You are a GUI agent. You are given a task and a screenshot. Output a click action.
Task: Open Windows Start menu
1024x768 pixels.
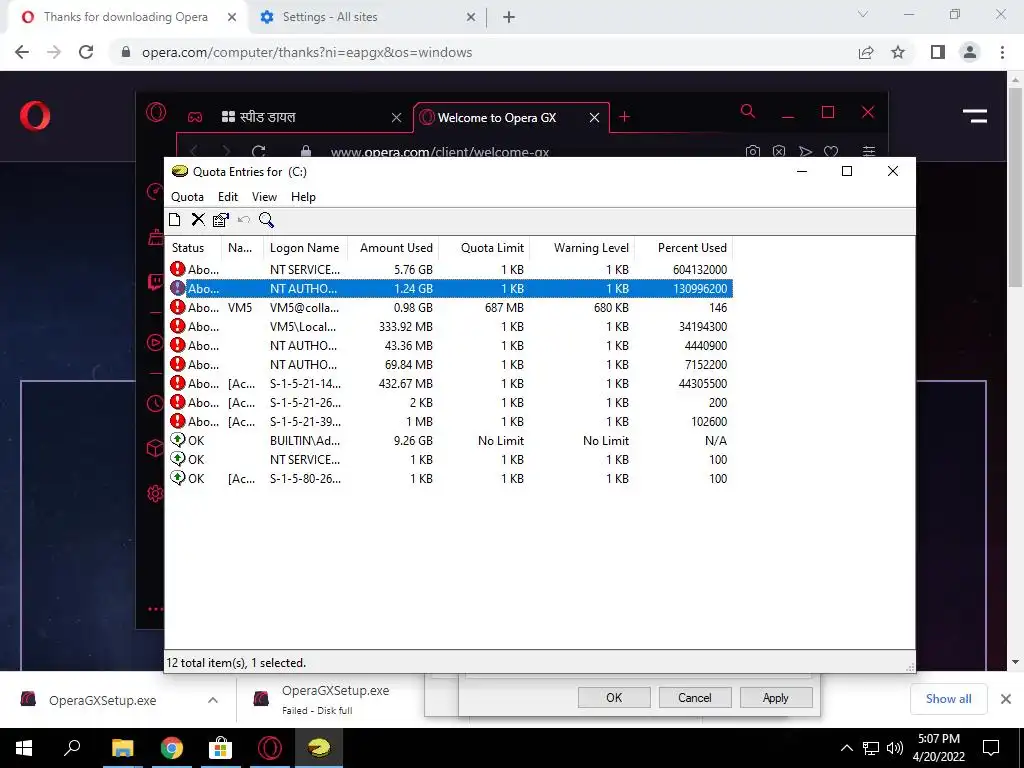[24, 748]
